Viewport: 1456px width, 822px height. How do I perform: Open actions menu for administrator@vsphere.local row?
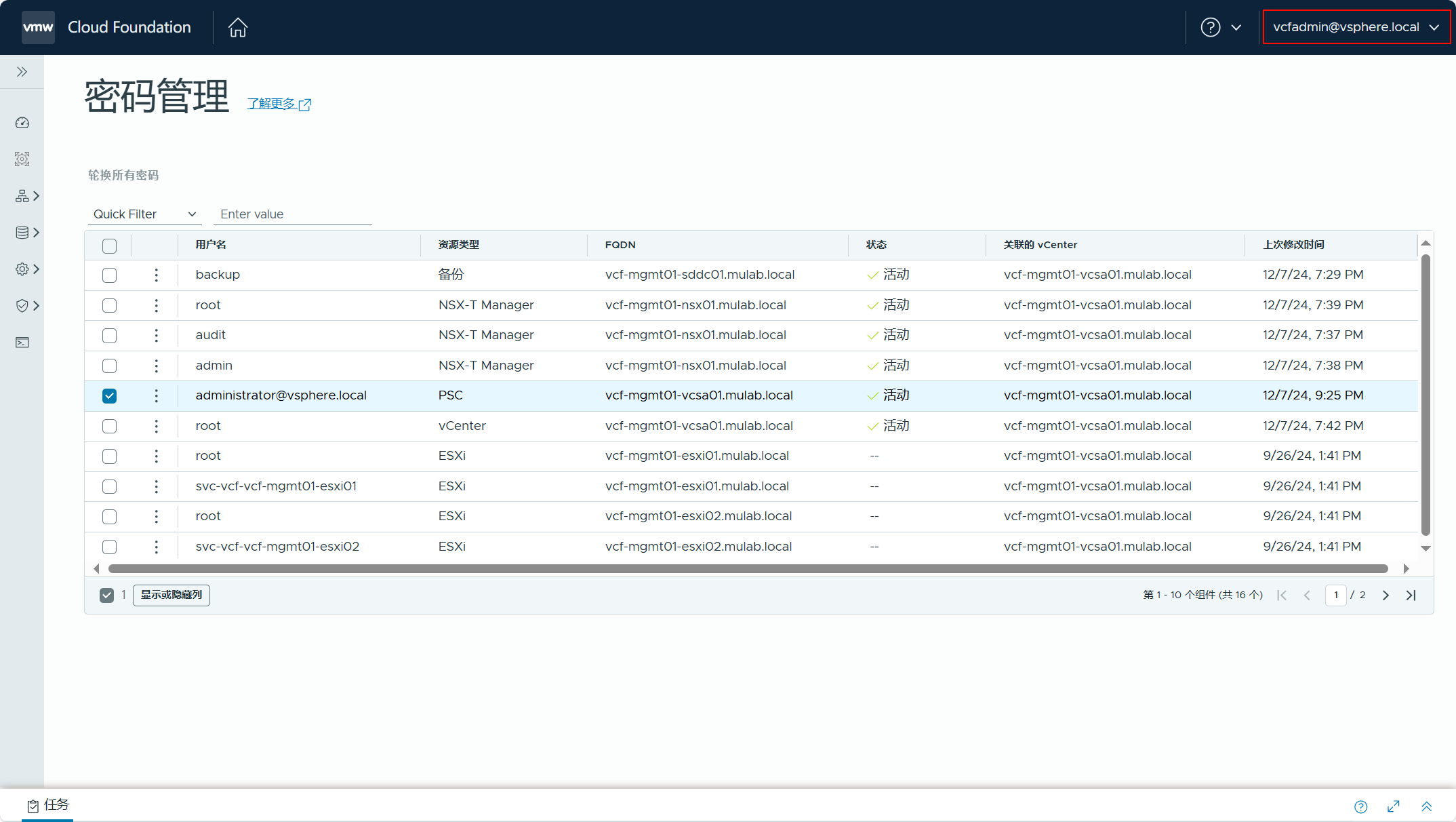156,395
